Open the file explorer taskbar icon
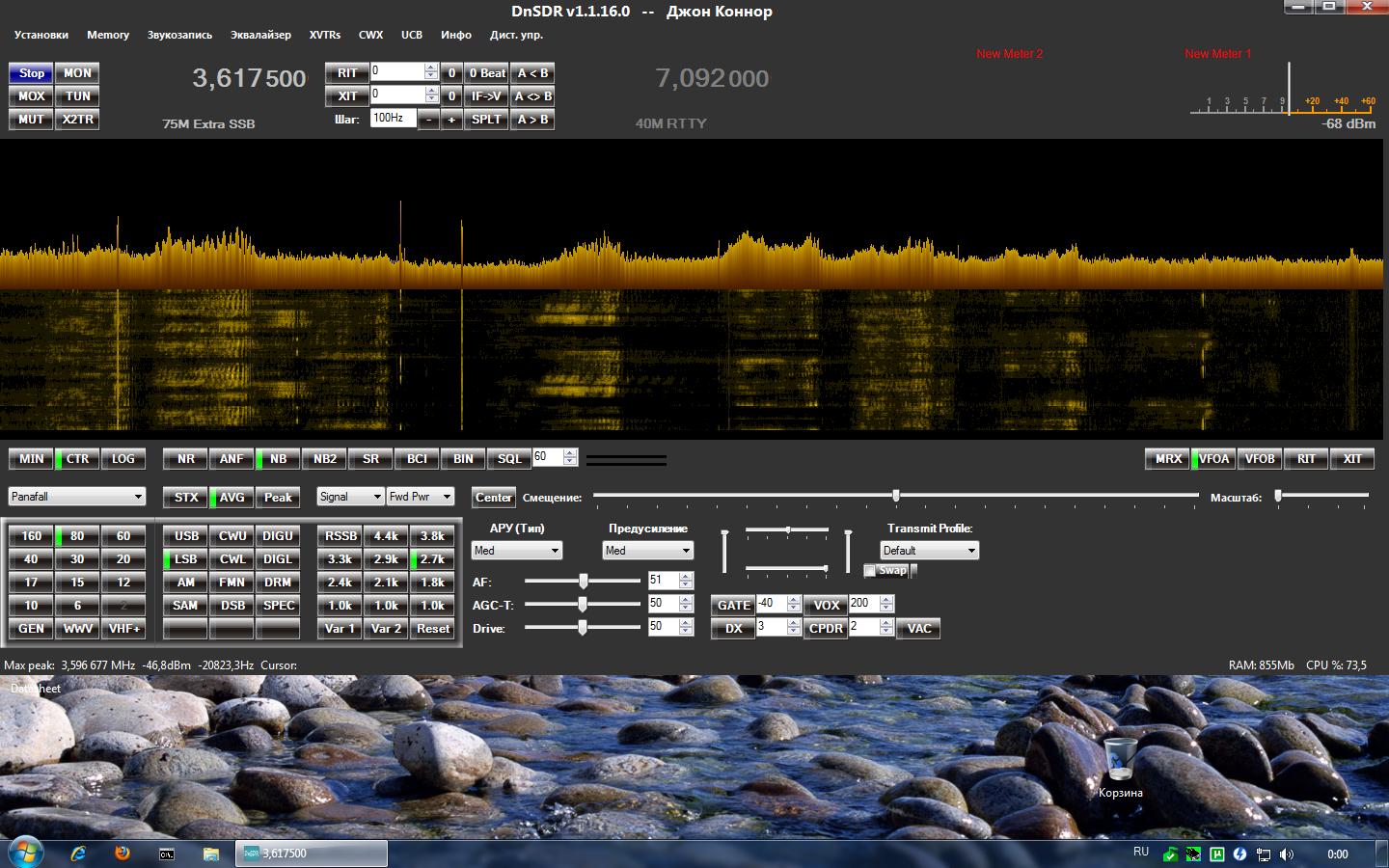Screen dimensions: 1389x868 click(210, 854)
